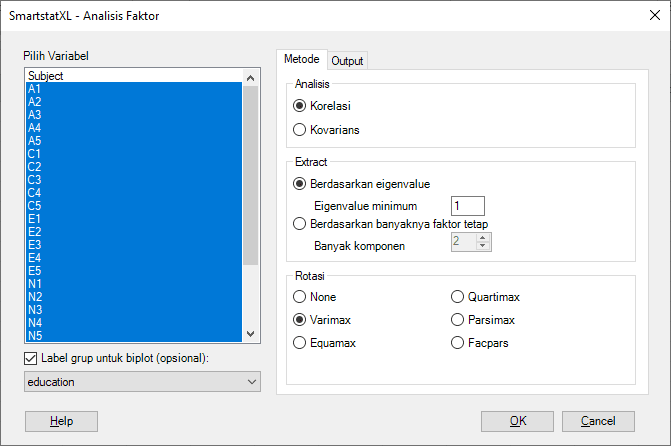
Task: Click the variable list scrollbar thumb
Action: point(251,175)
